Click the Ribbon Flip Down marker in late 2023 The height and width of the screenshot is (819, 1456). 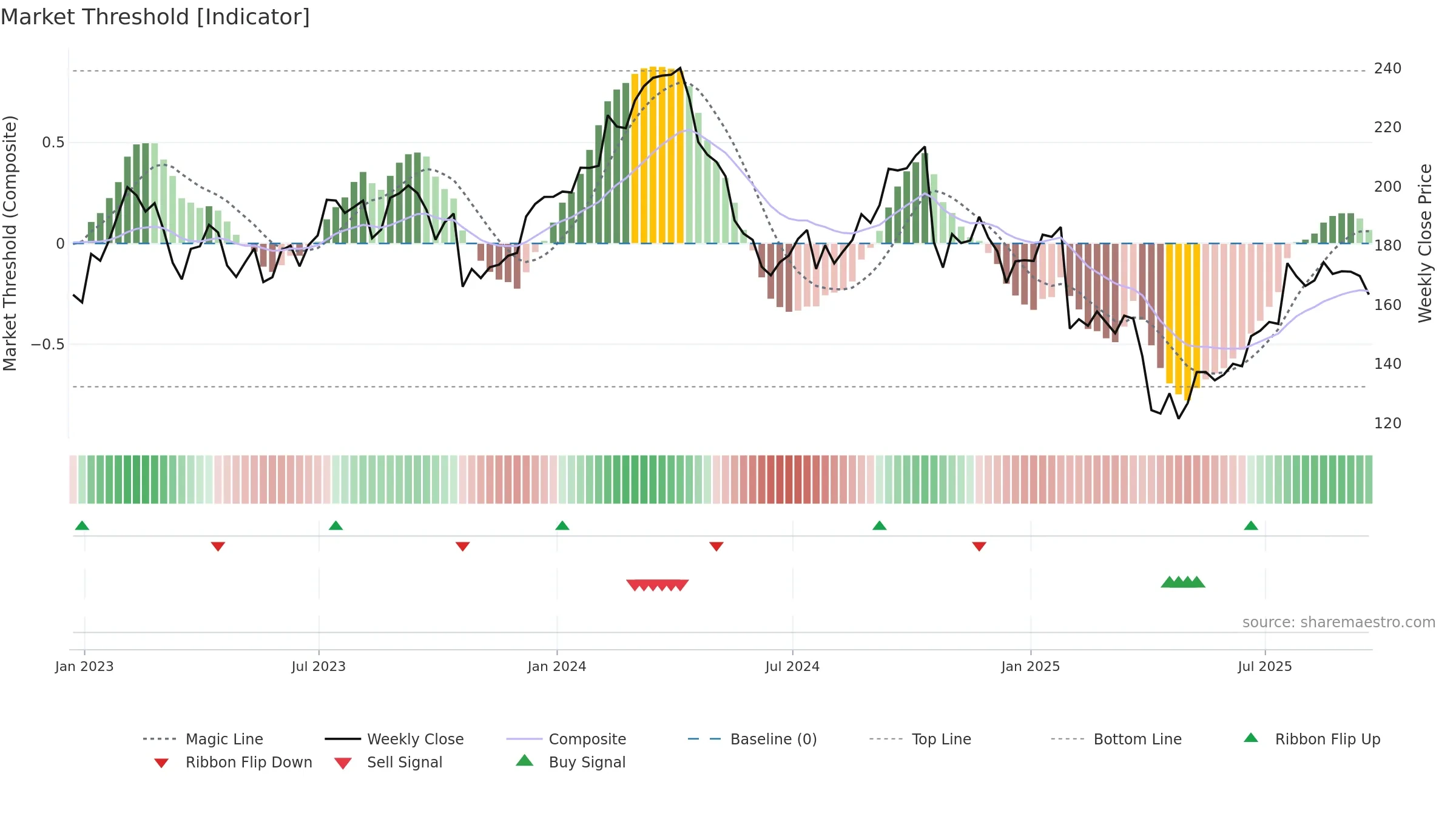(462, 546)
